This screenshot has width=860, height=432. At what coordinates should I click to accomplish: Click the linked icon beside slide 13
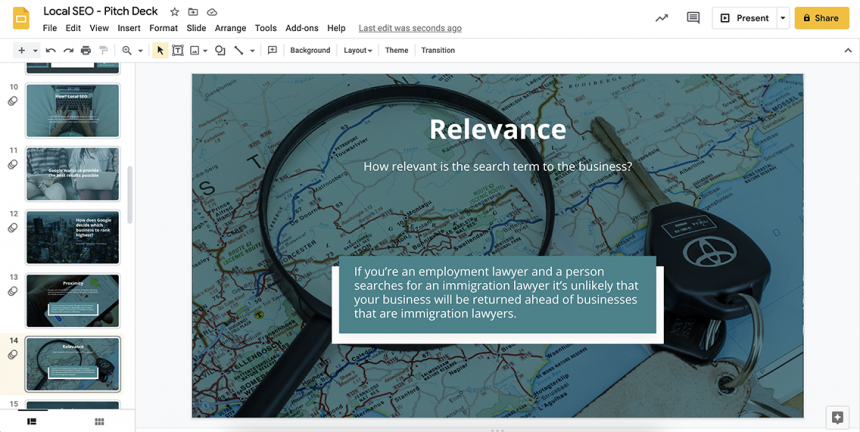[13, 292]
